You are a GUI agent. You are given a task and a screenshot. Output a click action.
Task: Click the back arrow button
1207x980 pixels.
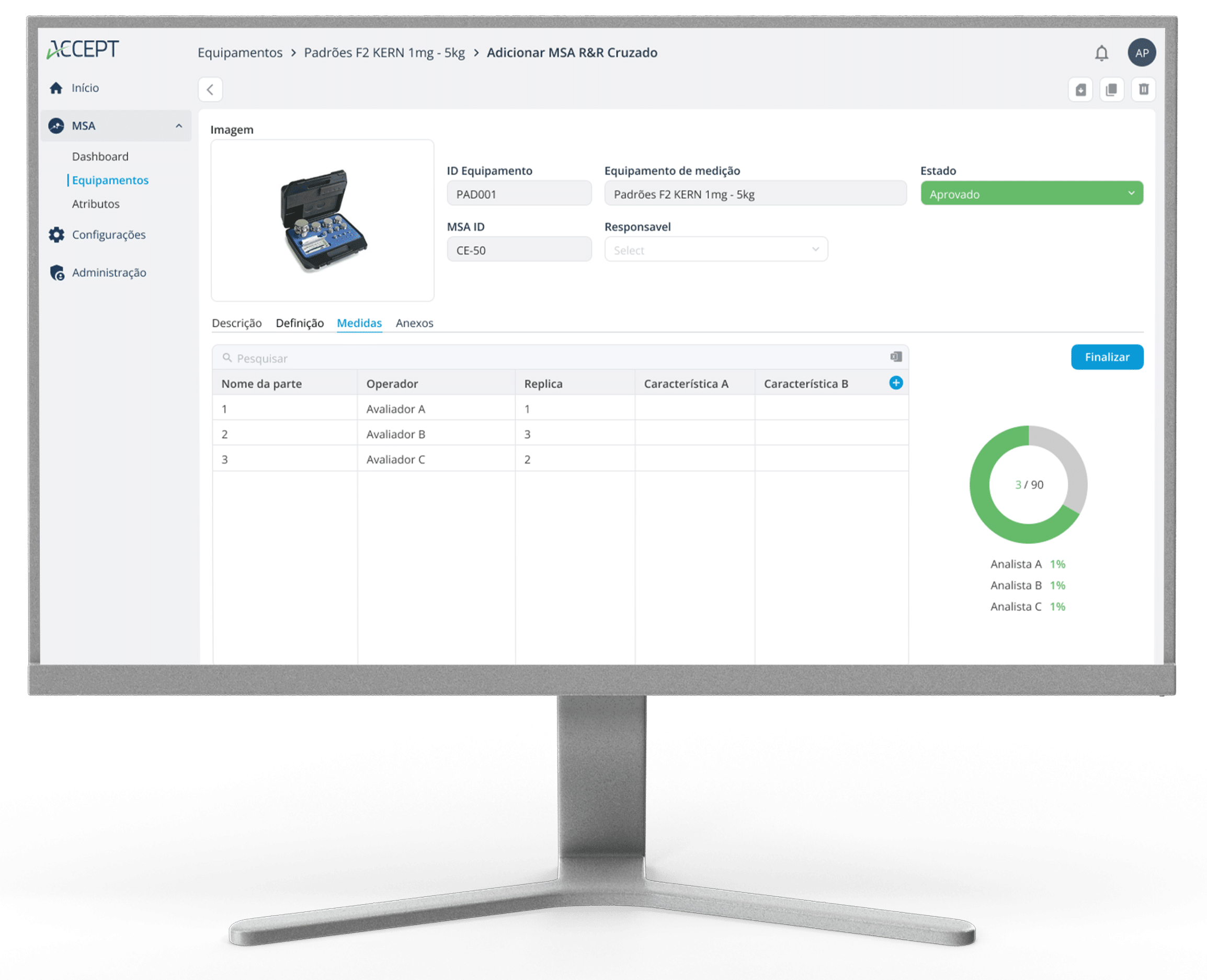211,90
